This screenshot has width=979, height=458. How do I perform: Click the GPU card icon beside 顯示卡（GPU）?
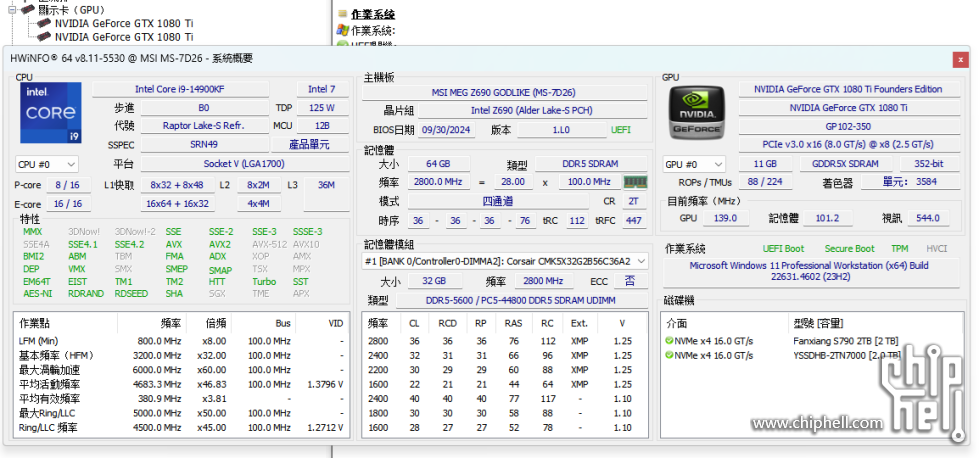[x=27, y=9]
